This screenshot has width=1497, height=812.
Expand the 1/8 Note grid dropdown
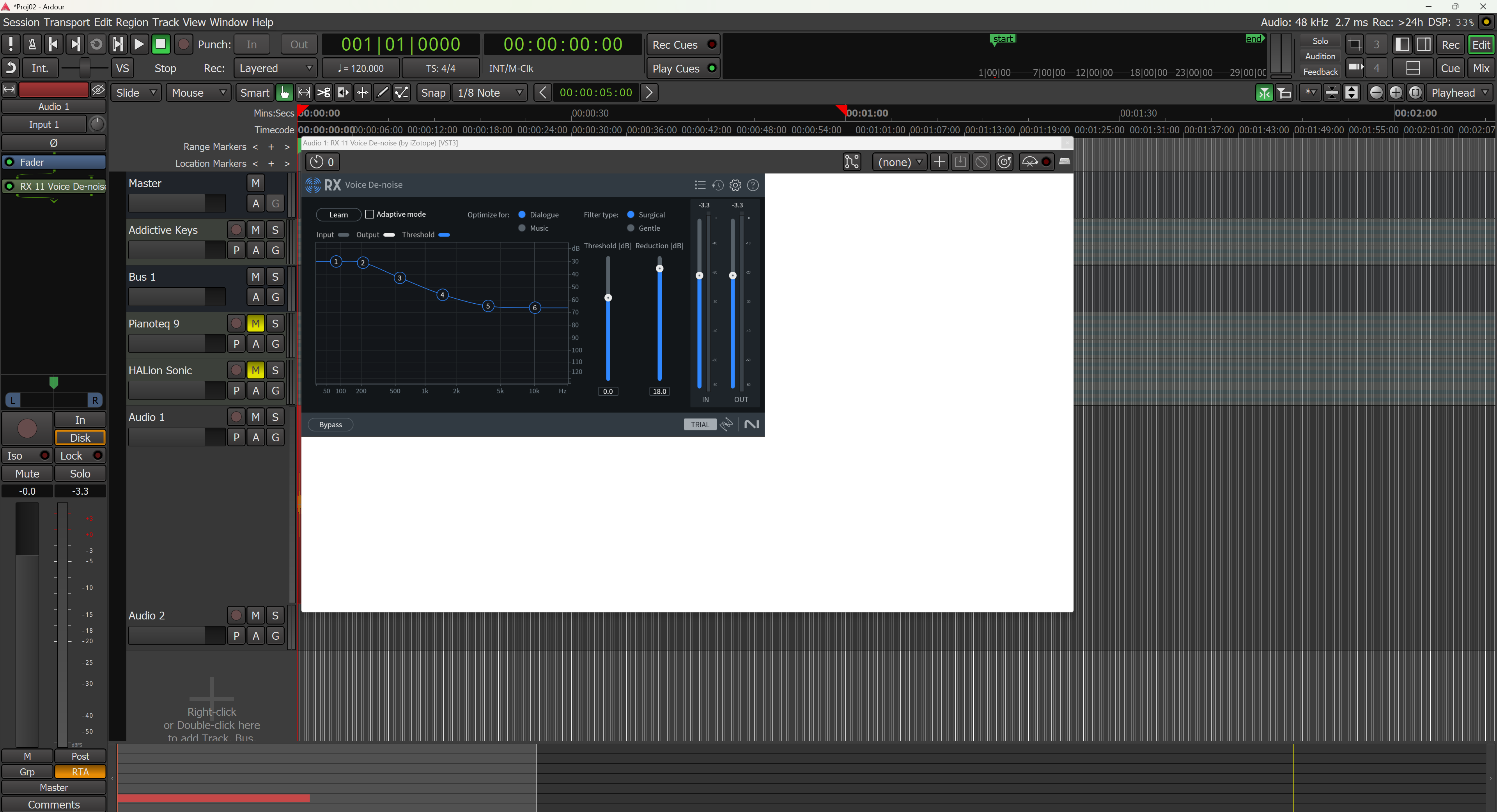[490, 93]
